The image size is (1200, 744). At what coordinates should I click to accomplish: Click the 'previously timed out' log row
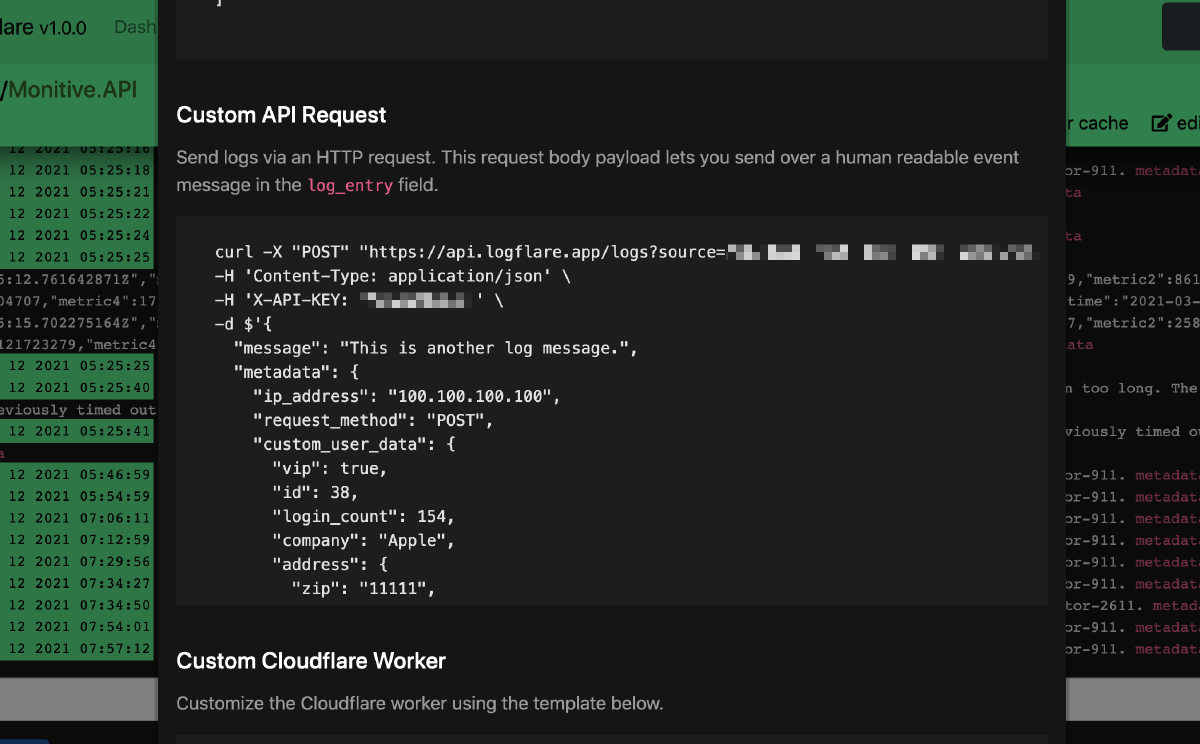[80, 410]
